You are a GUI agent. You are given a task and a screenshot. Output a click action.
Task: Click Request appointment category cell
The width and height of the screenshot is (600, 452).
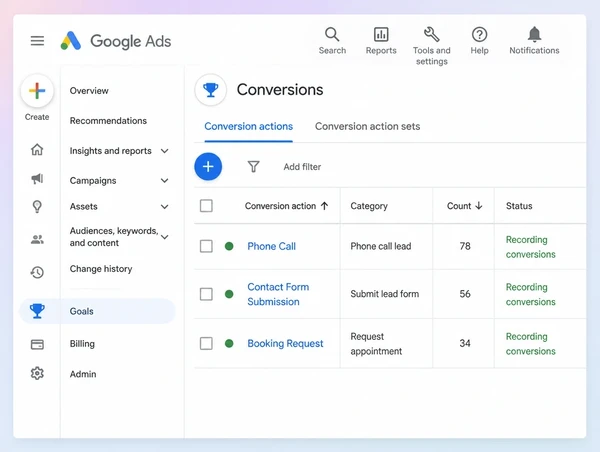tap(376, 344)
